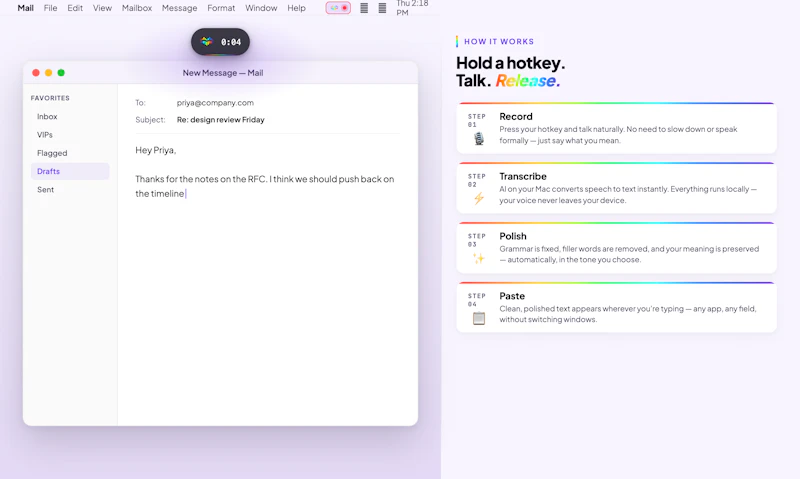Click the sparkles icon in Step 03

pos(479,258)
